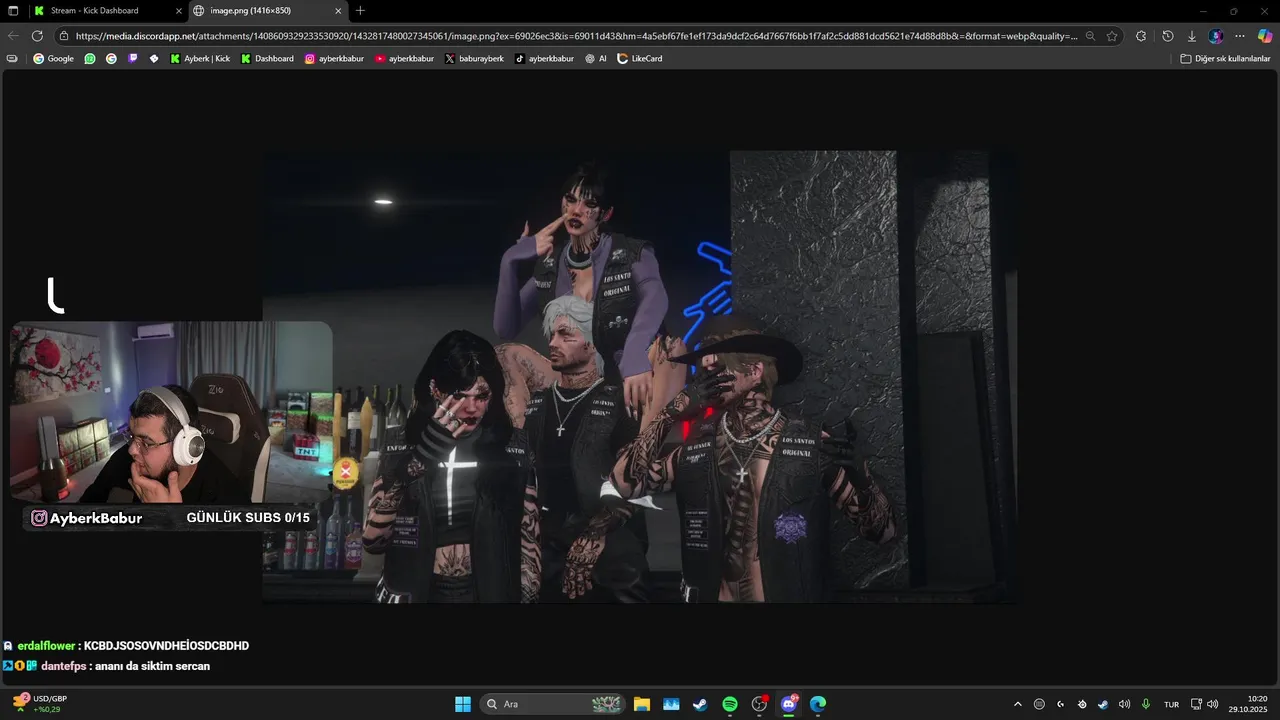Viewport: 1280px width, 720px height.
Task: Open the WhatsApp bookmark icon
Action: coord(90,59)
